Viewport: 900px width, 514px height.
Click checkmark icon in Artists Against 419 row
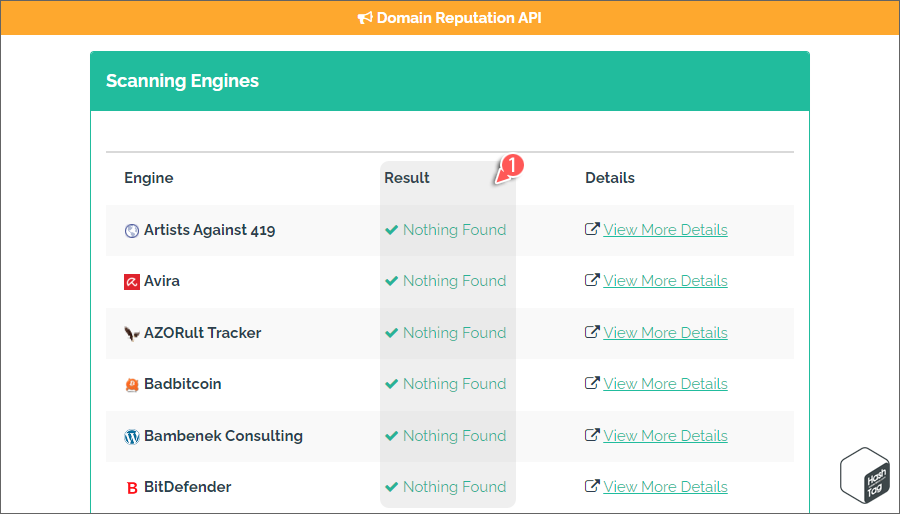point(391,230)
